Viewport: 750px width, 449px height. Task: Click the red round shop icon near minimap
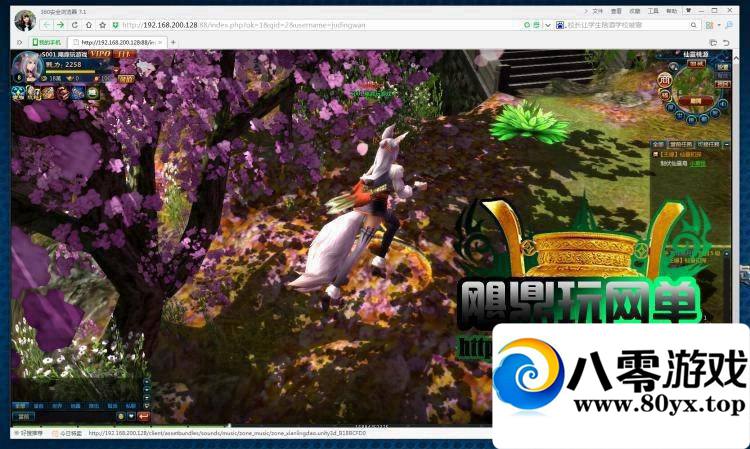(x=665, y=79)
